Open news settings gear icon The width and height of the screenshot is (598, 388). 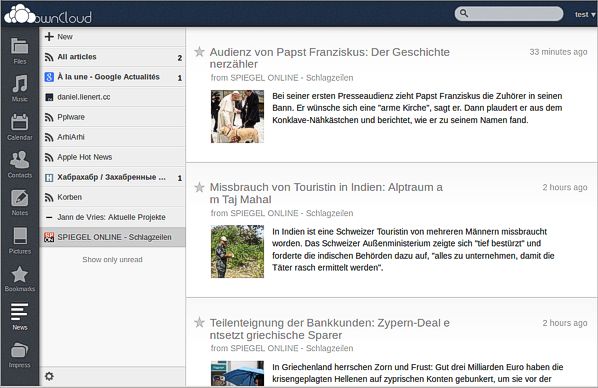click(x=49, y=376)
